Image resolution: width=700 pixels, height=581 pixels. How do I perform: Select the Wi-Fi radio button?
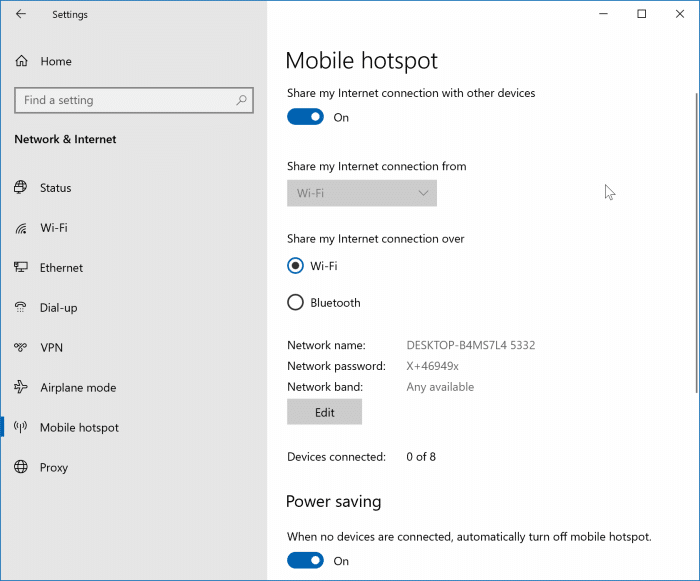point(295,266)
